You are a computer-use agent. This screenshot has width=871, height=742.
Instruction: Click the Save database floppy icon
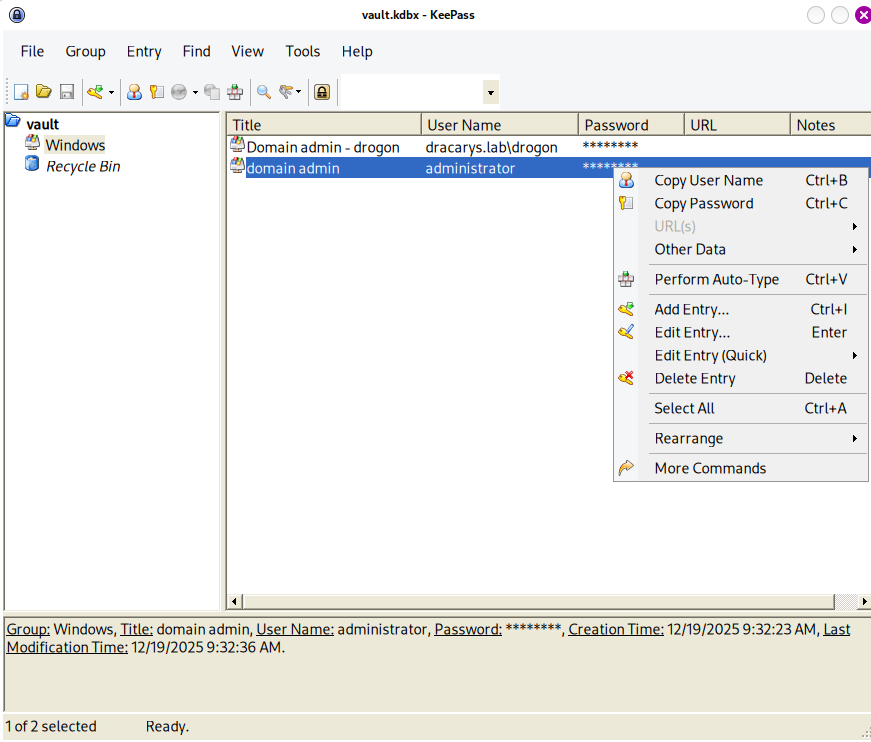tap(67, 92)
